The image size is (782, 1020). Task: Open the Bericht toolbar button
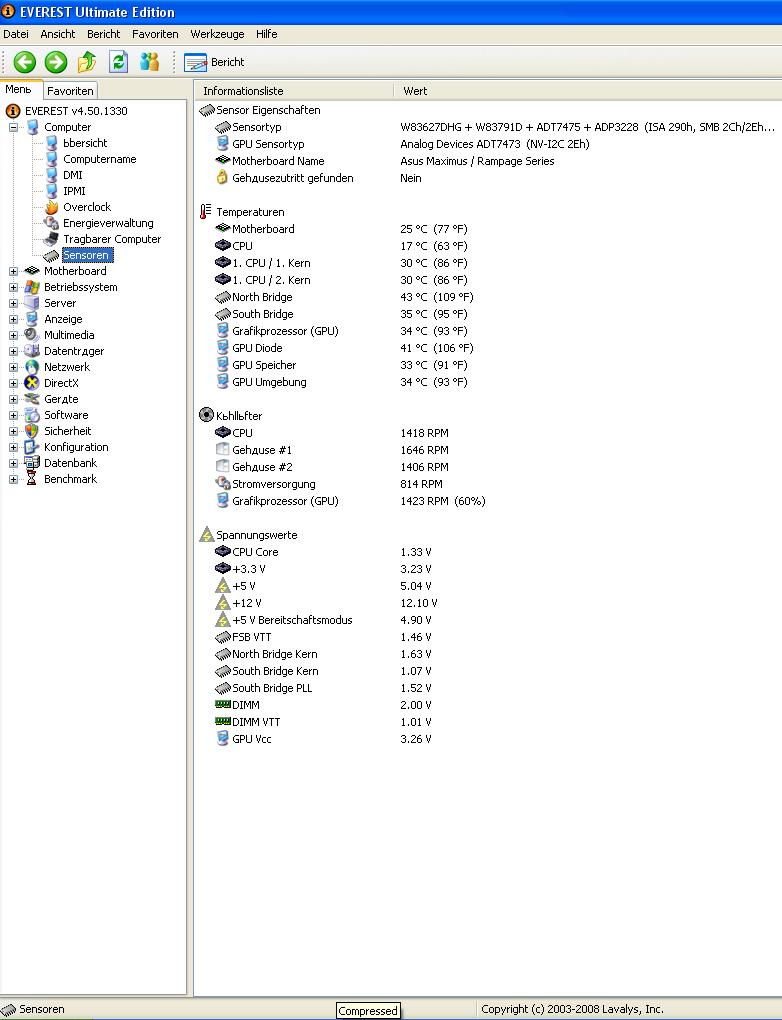[215, 62]
